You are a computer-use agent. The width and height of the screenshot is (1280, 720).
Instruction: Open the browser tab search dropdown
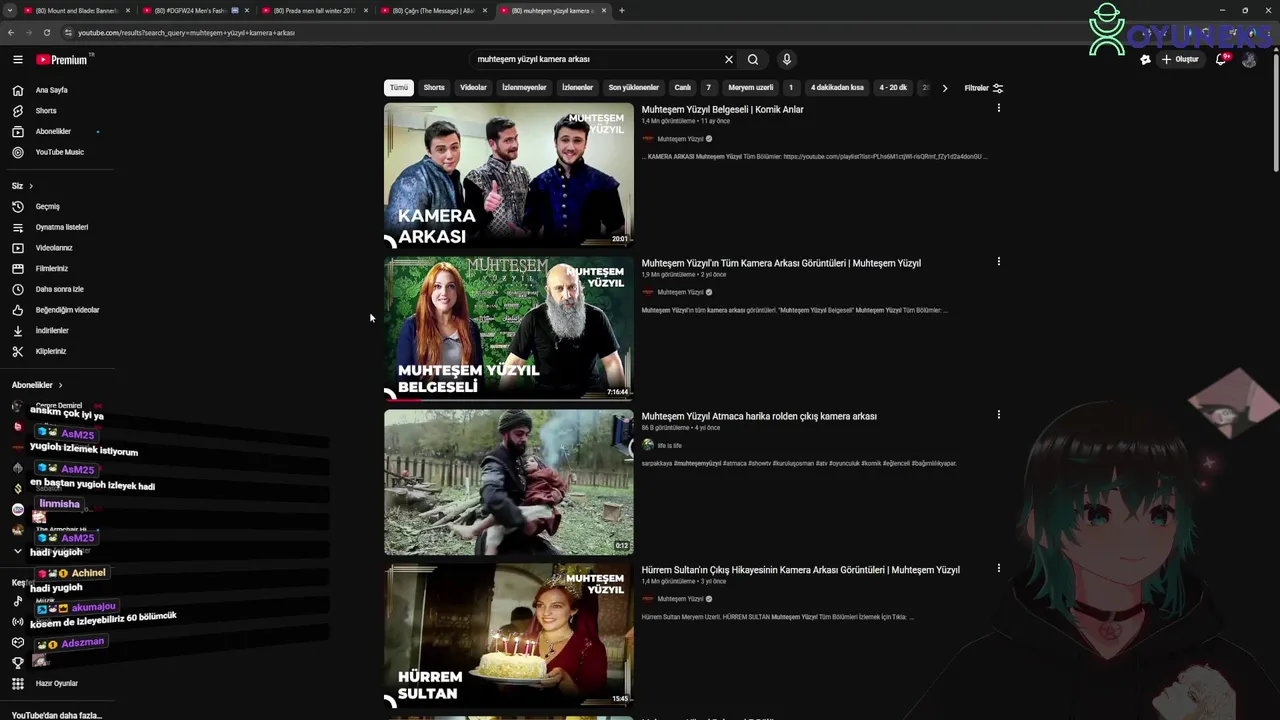10,11
